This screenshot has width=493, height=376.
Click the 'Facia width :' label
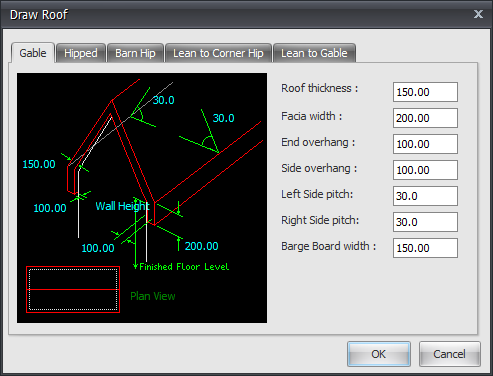pyautogui.click(x=312, y=116)
